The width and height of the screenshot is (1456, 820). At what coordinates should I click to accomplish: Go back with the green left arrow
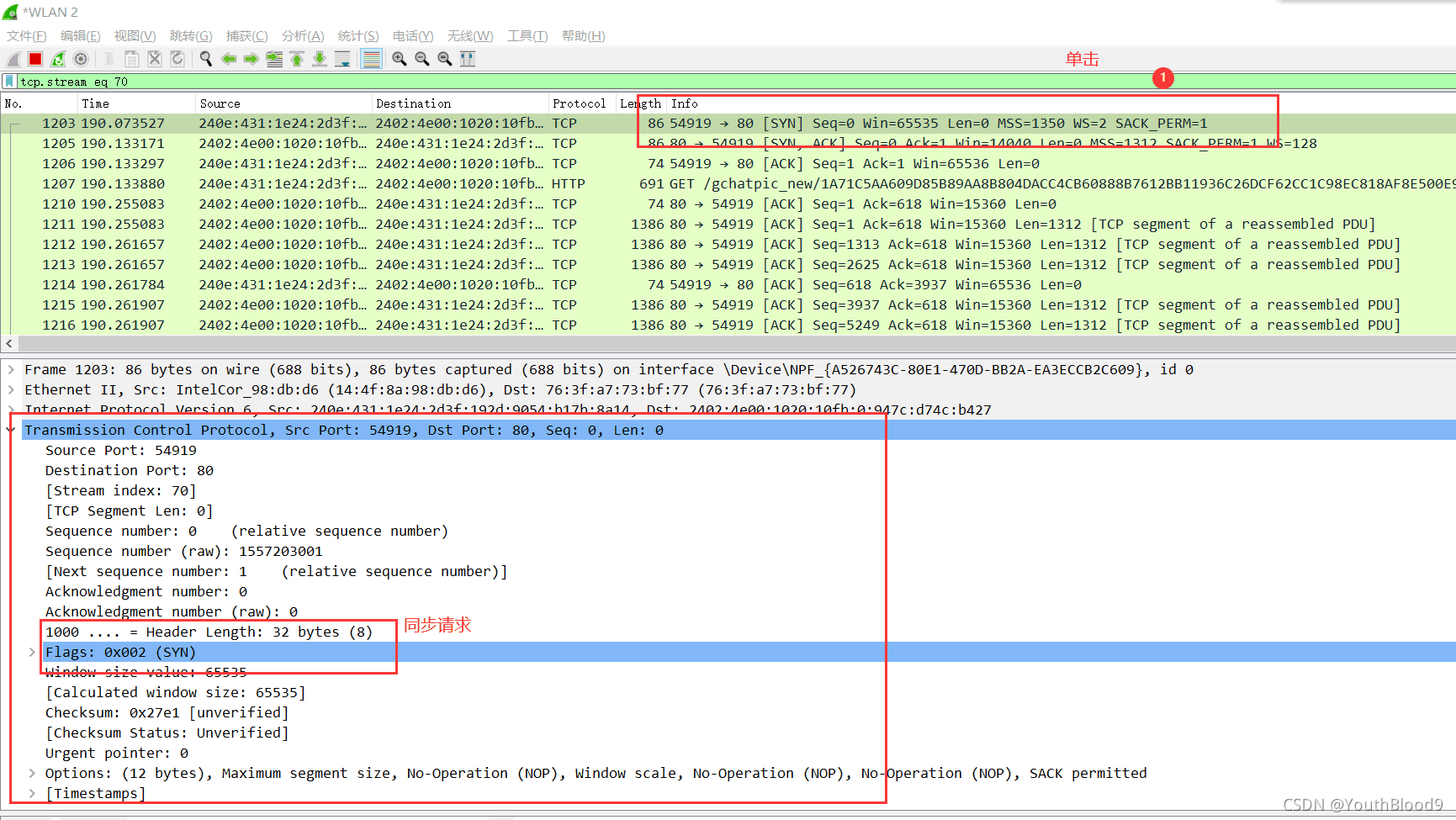228,59
